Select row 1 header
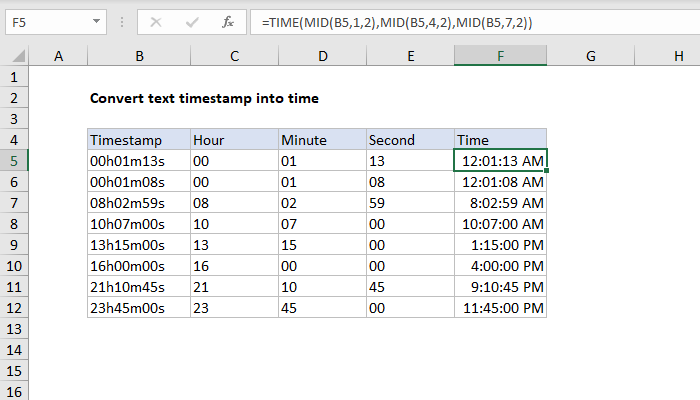700x400 pixels. (14, 77)
